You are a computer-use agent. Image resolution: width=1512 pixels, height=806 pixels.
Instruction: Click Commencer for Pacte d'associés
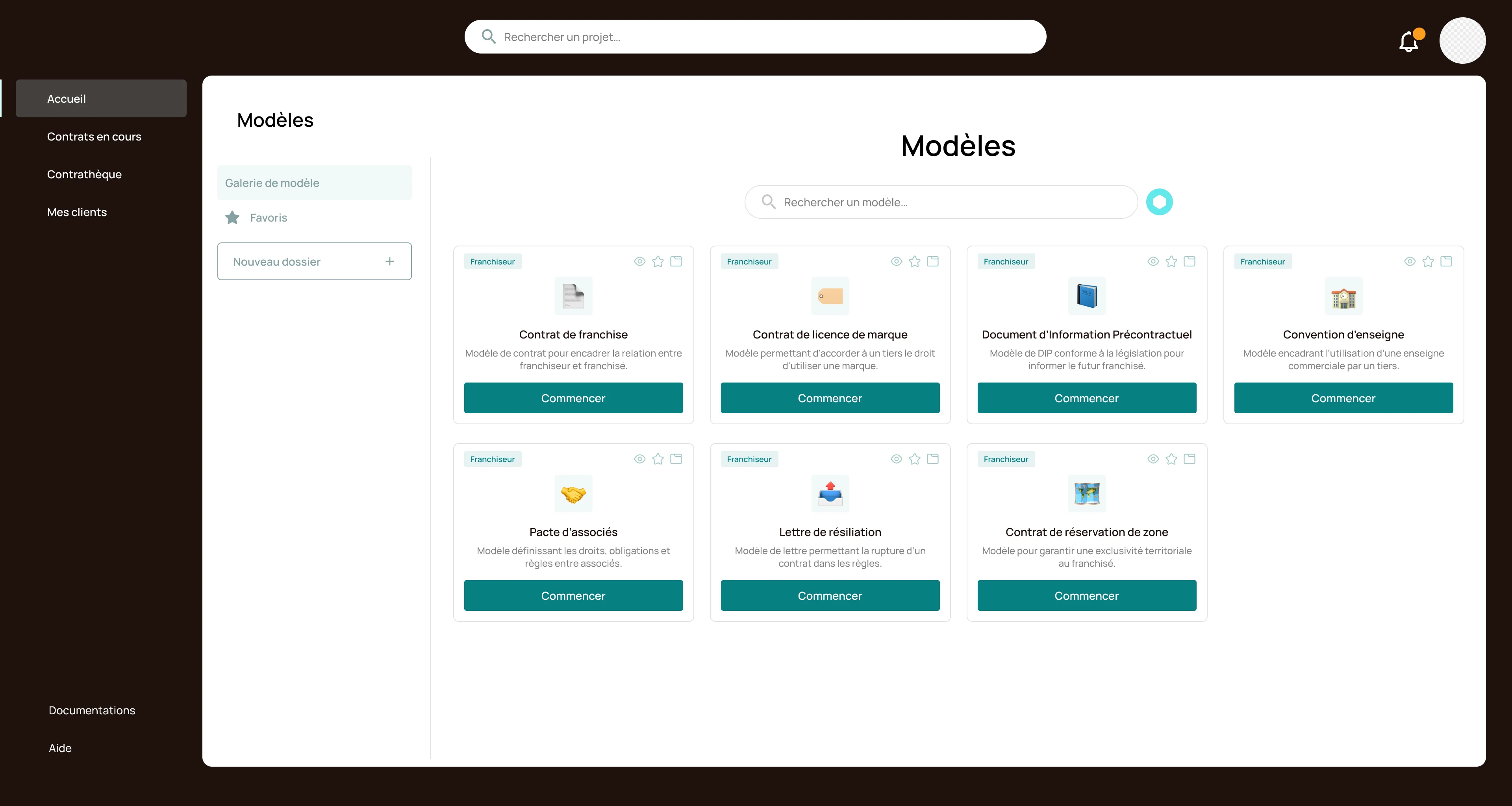click(573, 596)
